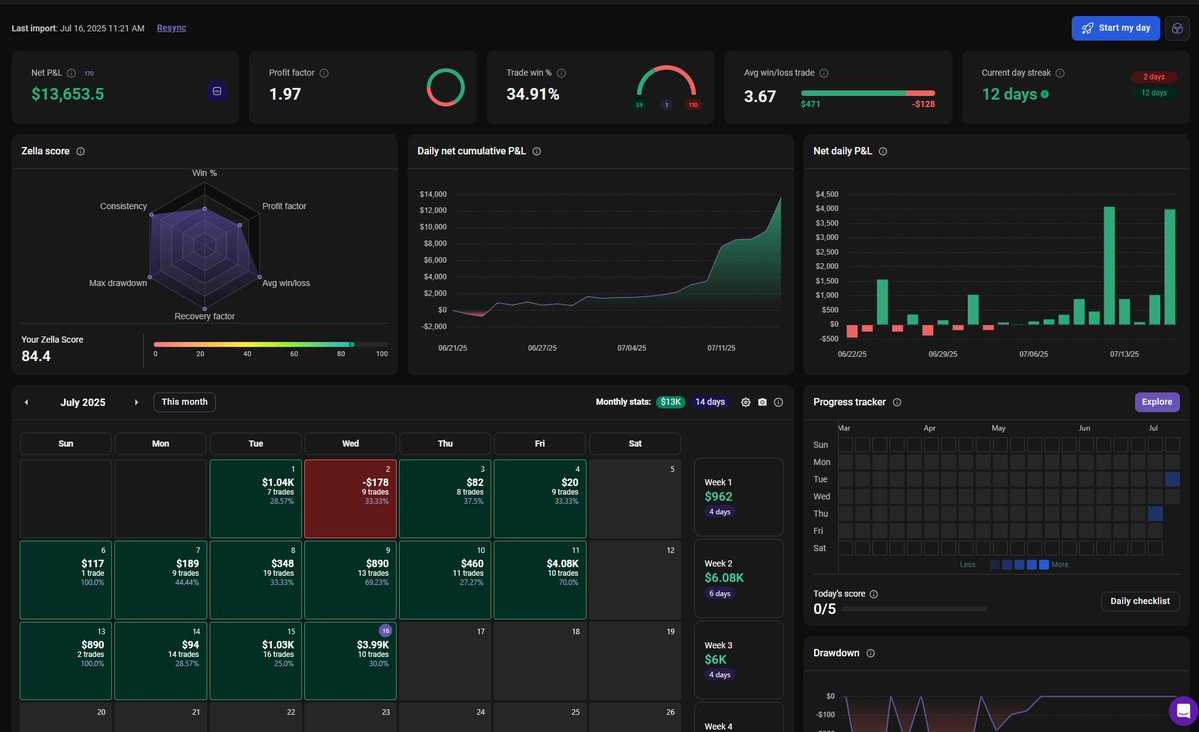Click the Zella score radar chart

[x=204, y=246]
